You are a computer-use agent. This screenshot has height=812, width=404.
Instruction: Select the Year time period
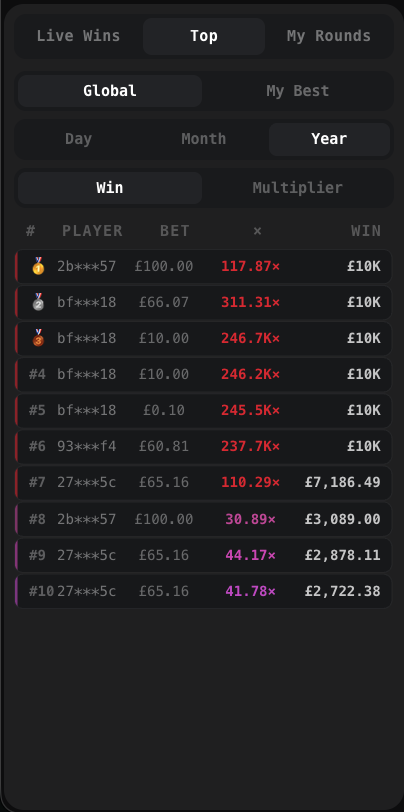point(329,139)
